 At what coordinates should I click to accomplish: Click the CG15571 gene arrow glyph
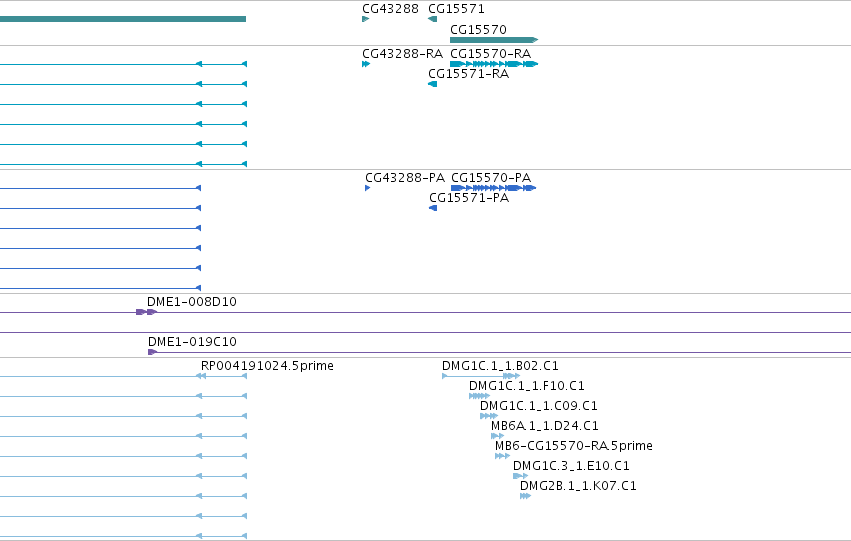(433, 19)
